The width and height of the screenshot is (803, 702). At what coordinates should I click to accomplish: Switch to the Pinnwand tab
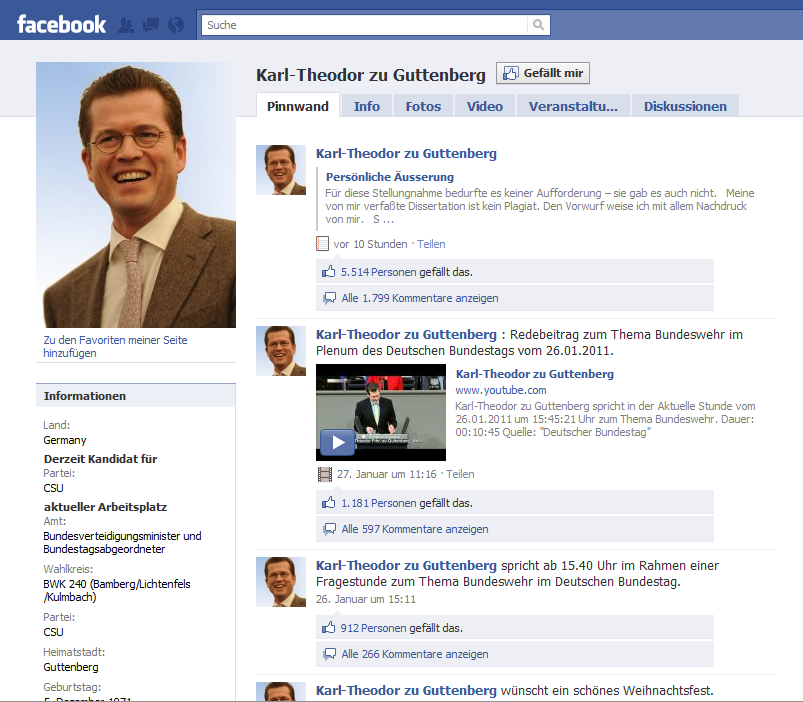pyautogui.click(x=298, y=106)
